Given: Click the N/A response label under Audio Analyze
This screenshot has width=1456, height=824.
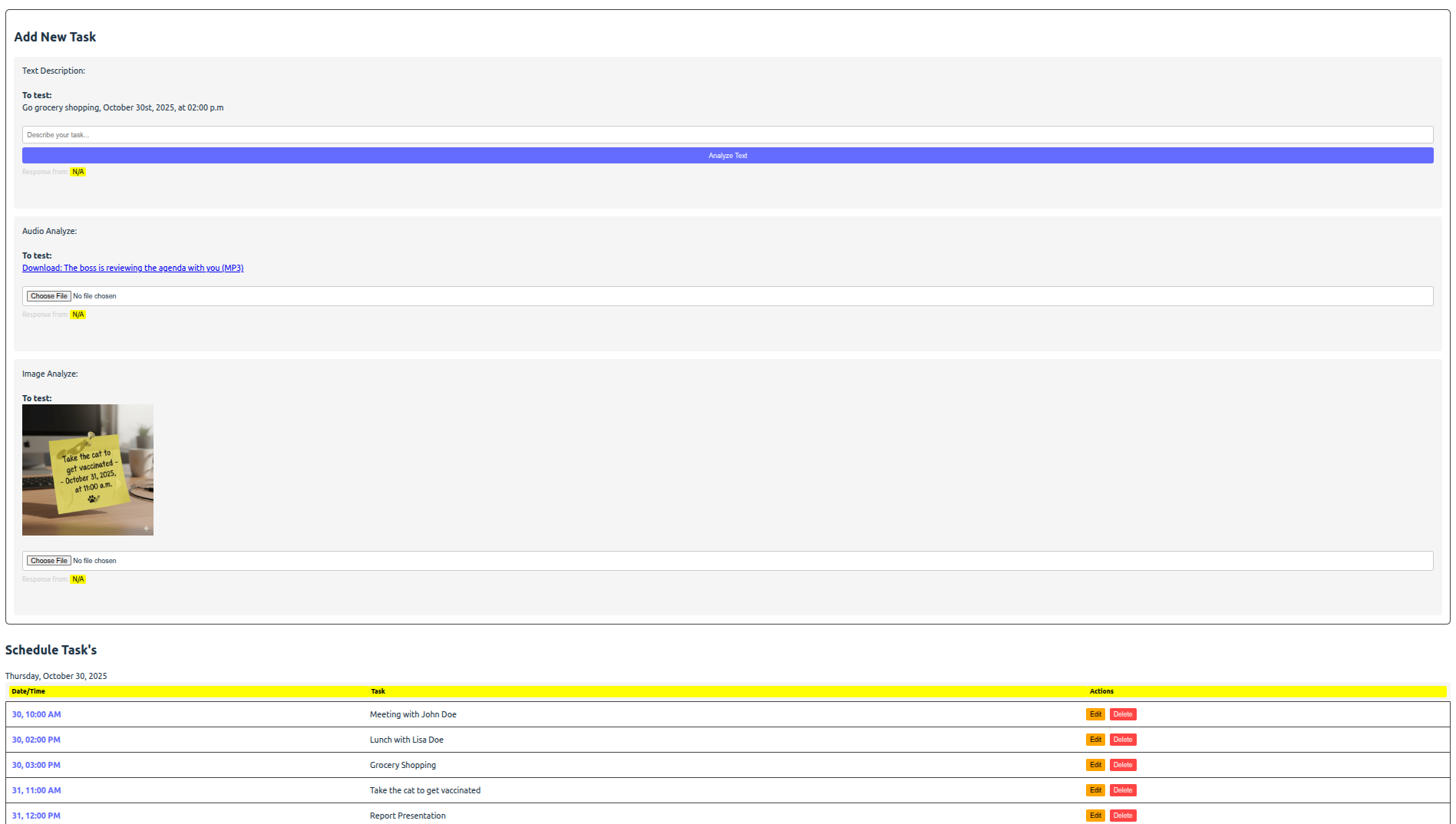Looking at the screenshot, I should (78, 314).
